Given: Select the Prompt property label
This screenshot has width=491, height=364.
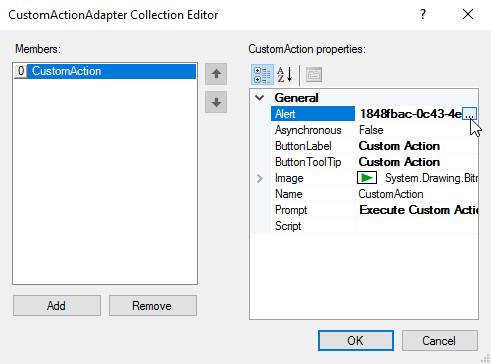Looking at the screenshot, I should point(313,210).
